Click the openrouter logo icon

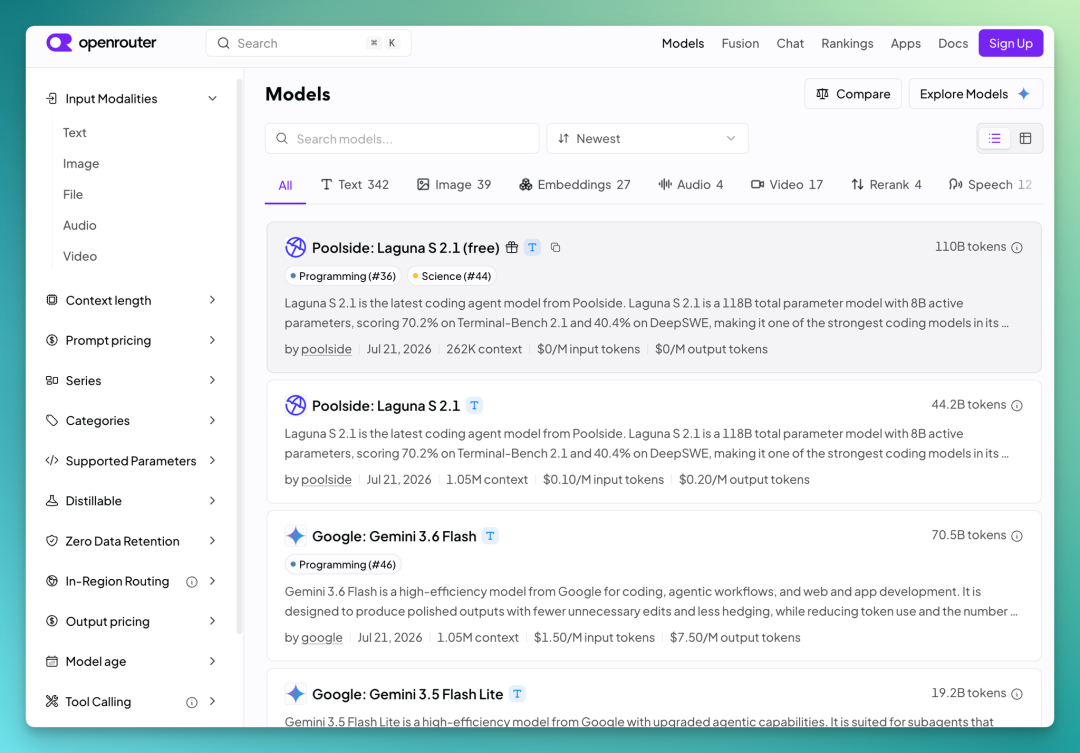59,43
